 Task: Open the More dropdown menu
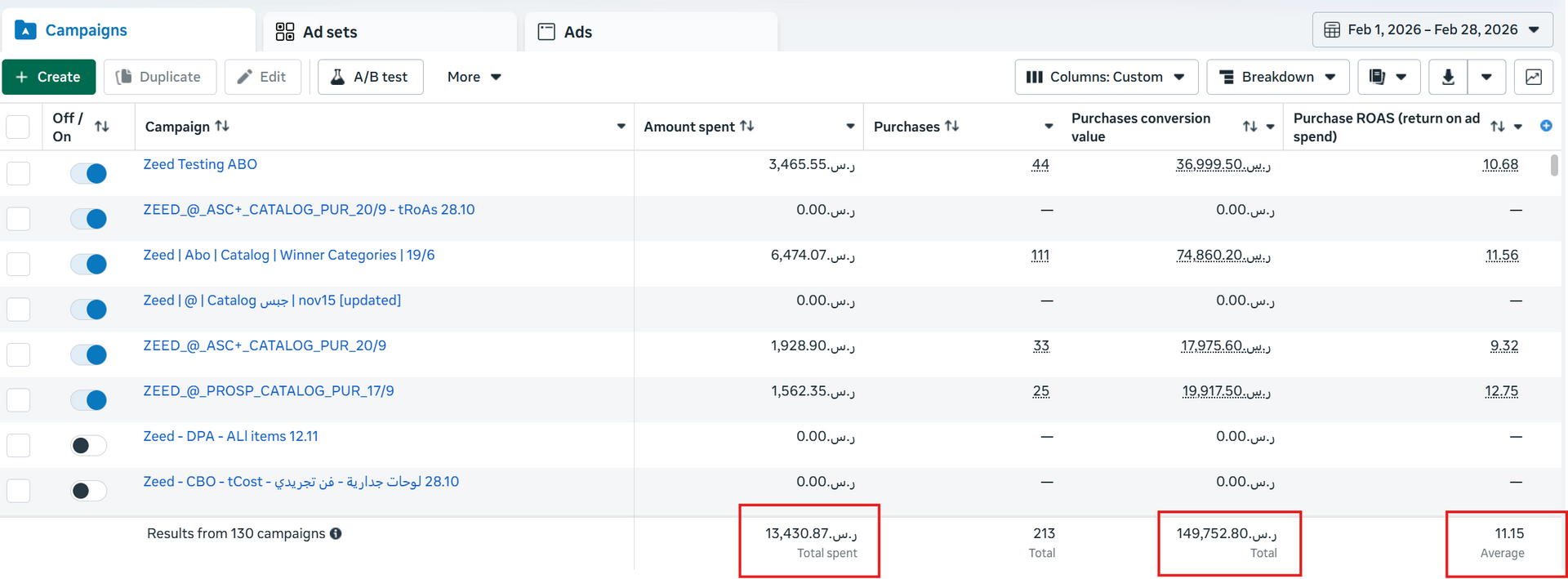point(474,77)
